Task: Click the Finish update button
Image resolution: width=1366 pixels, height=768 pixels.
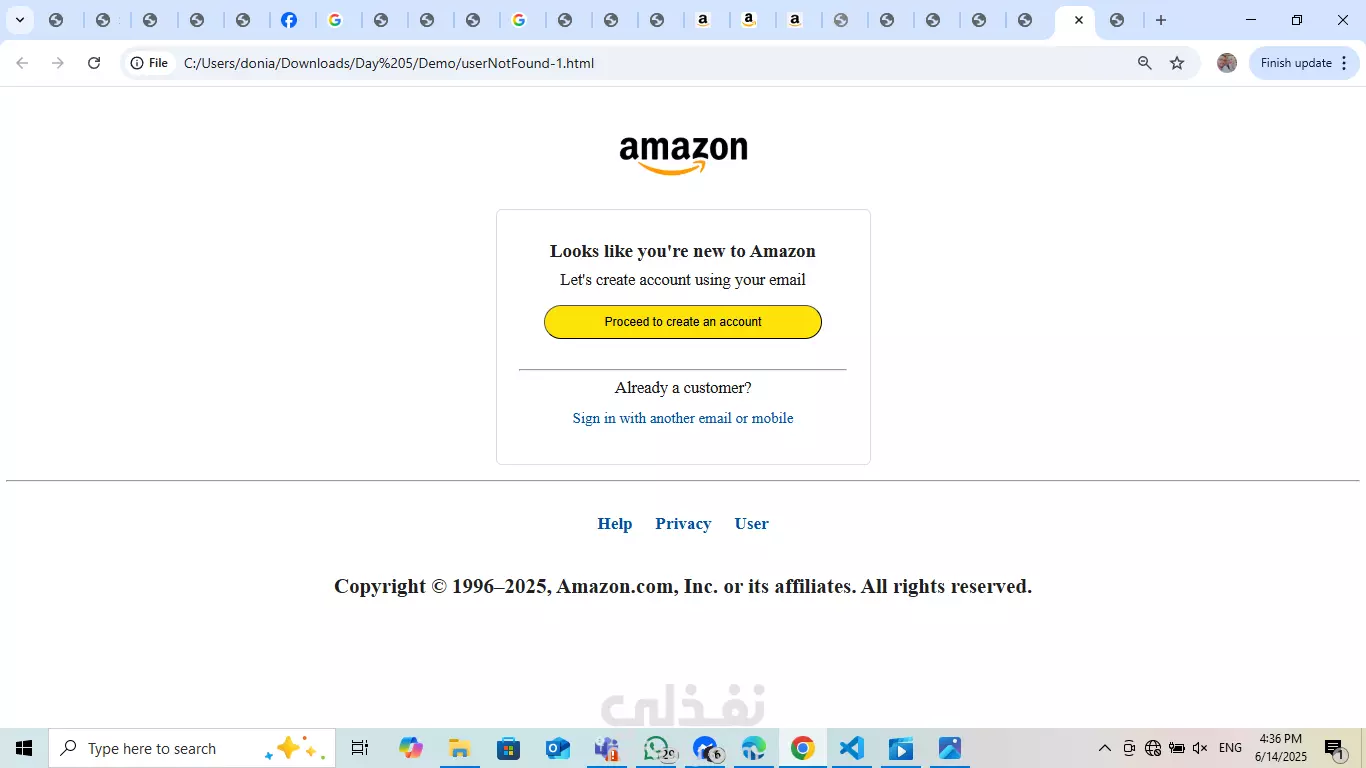Action: (x=1296, y=63)
